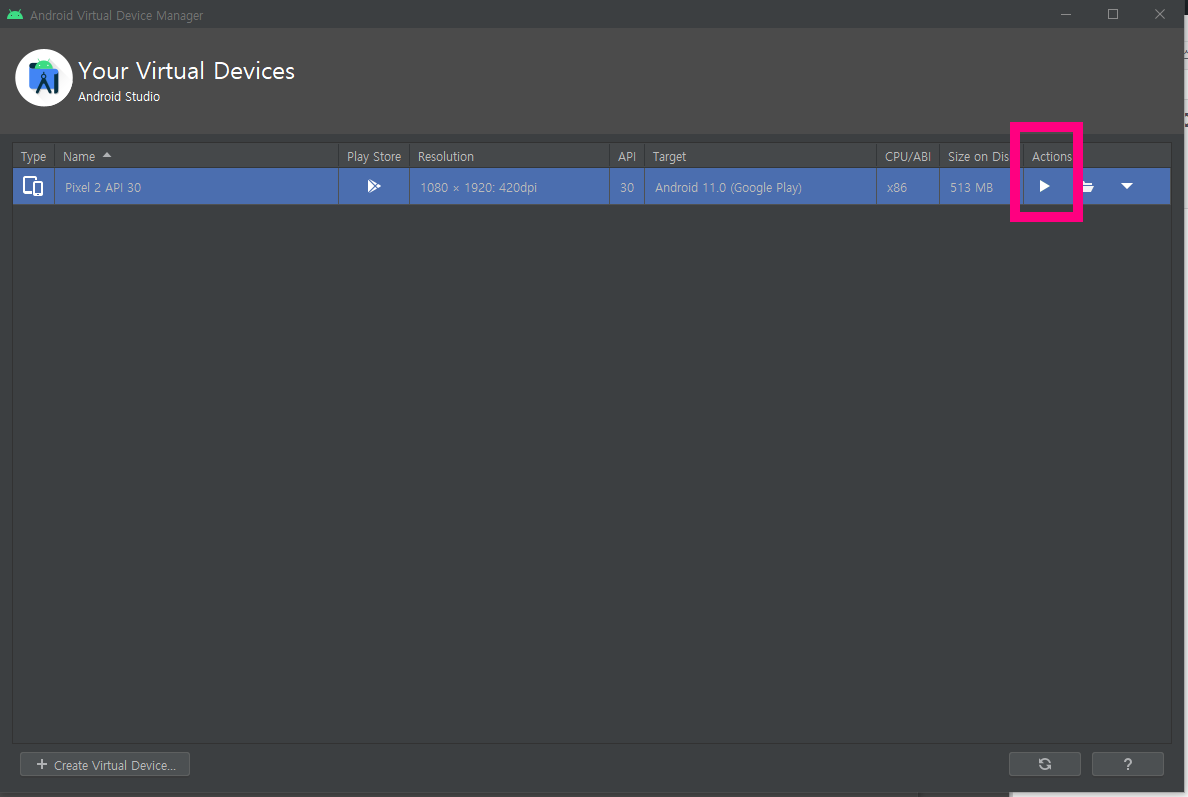Sort by the Type column header

click(33, 156)
